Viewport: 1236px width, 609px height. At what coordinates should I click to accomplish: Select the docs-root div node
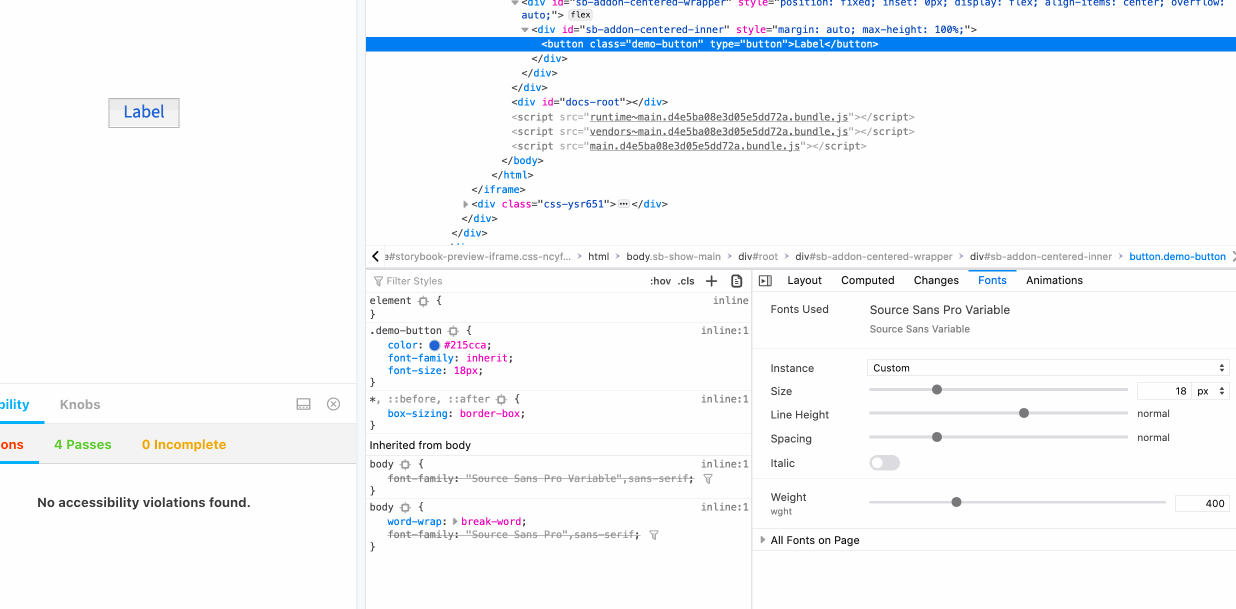(589, 102)
